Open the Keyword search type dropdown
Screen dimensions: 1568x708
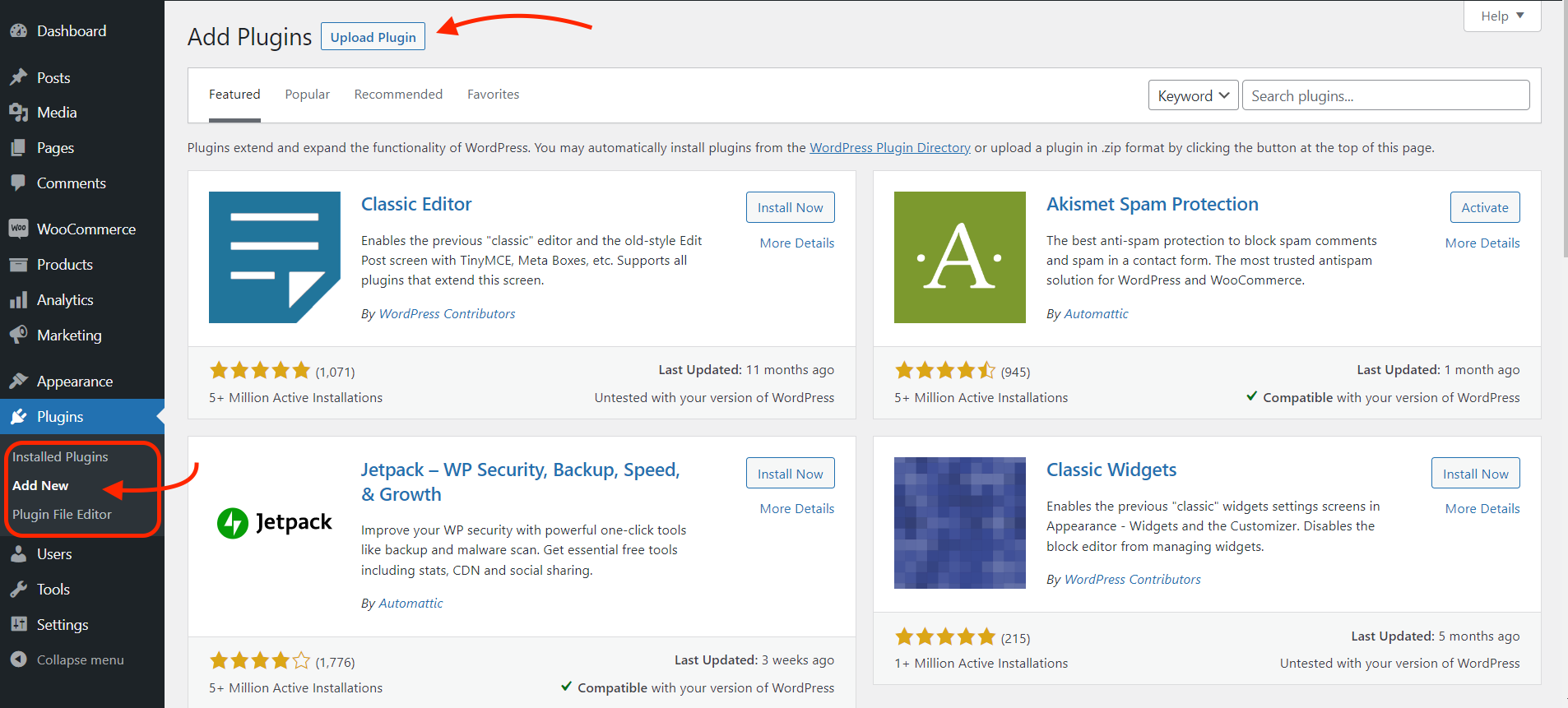tap(1194, 95)
